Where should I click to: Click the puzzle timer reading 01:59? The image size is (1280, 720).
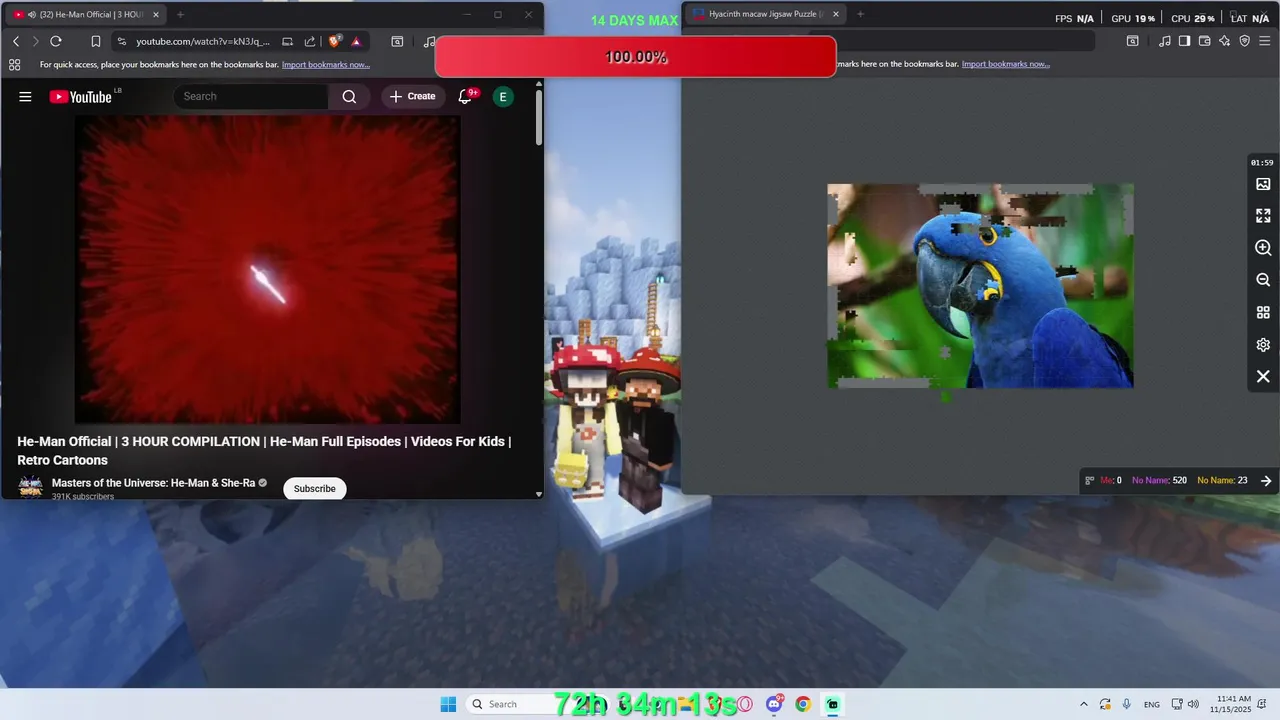1262,163
